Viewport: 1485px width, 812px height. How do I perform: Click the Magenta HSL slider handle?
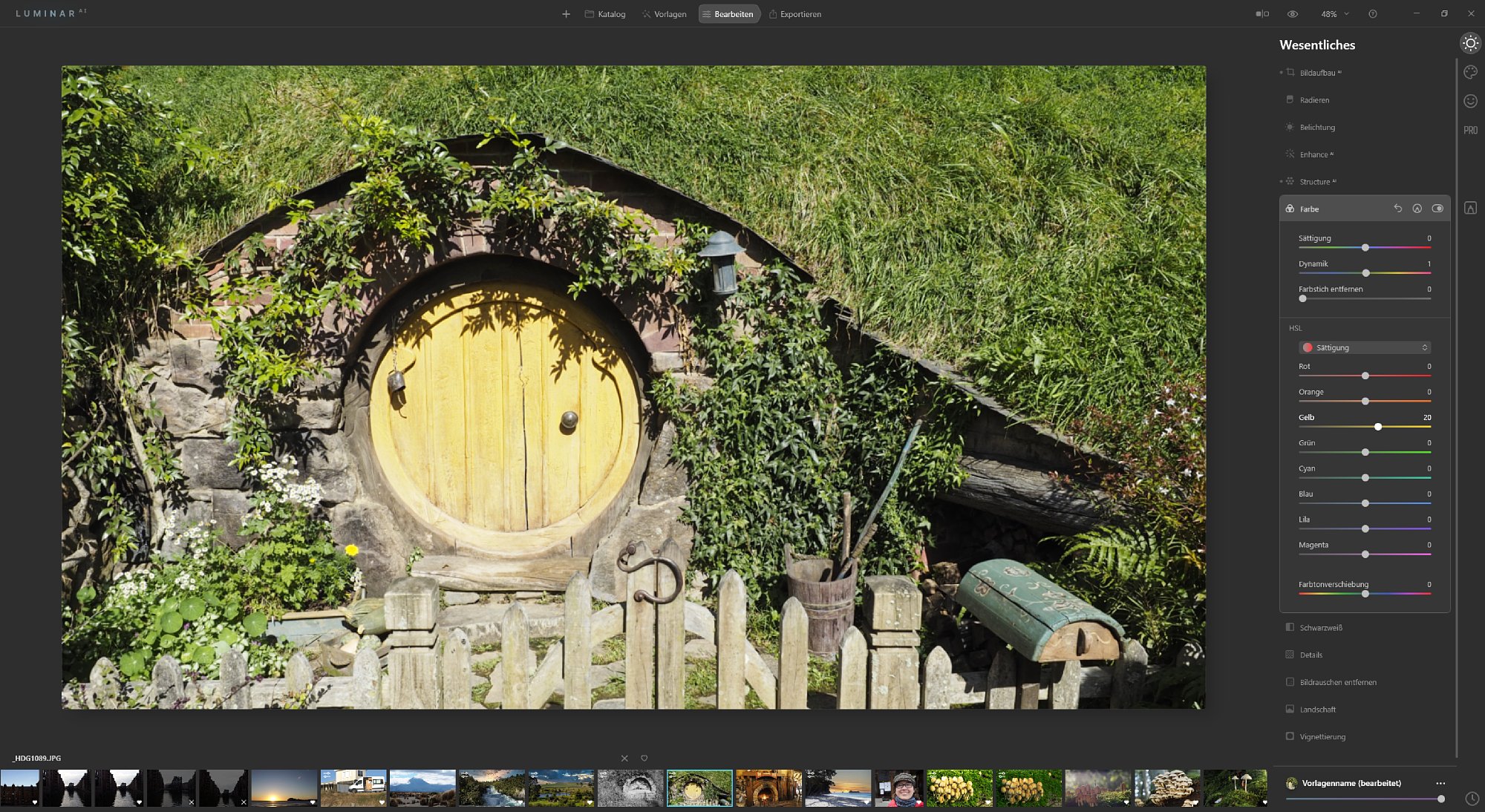click(x=1365, y=554)
